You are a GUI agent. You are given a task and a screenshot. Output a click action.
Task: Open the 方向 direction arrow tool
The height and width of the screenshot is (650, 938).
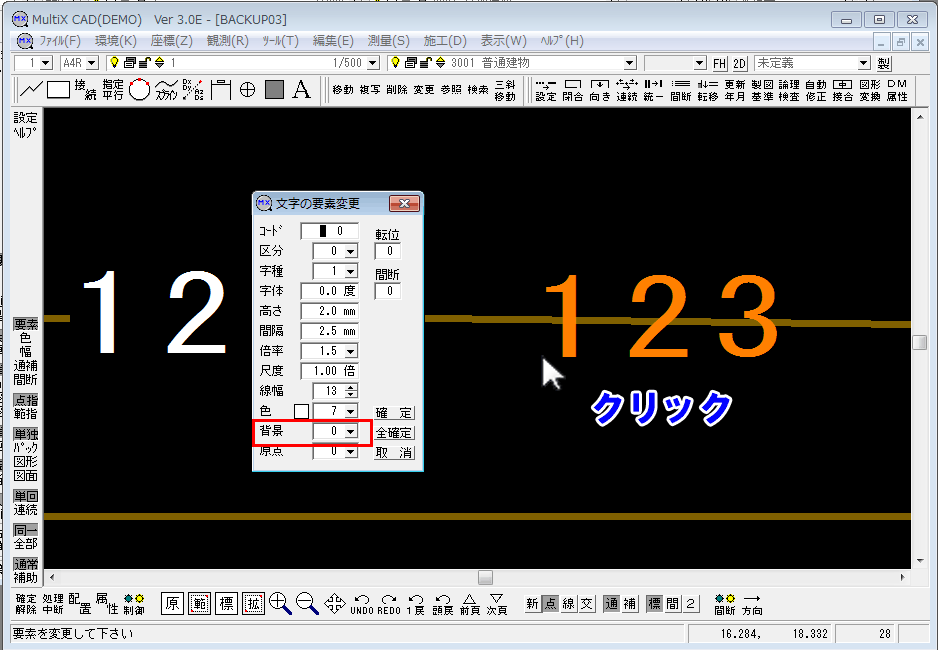tap(752, 605)
